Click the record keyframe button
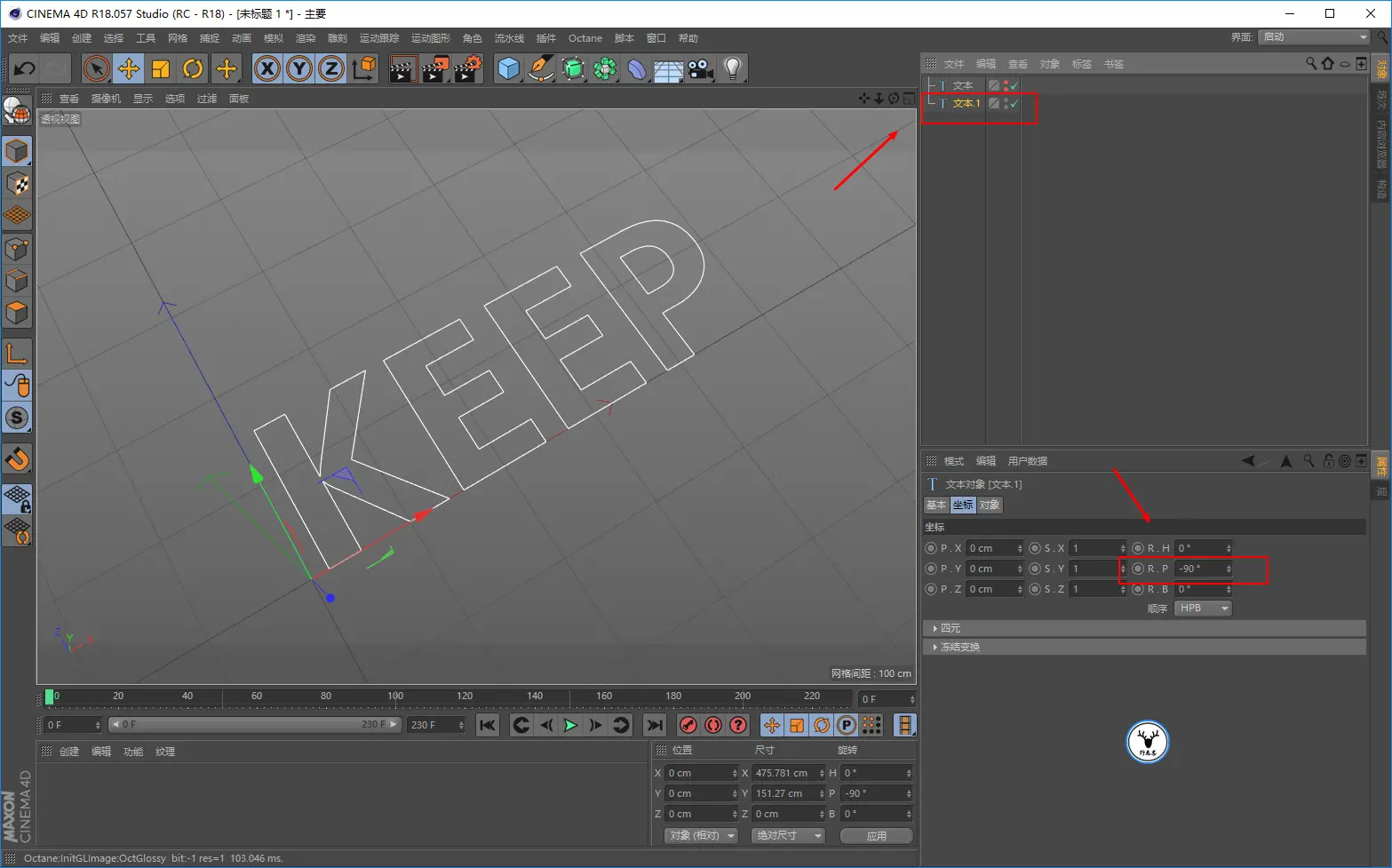The height and width of the screenshot is (868, 1392). point(688,725)
